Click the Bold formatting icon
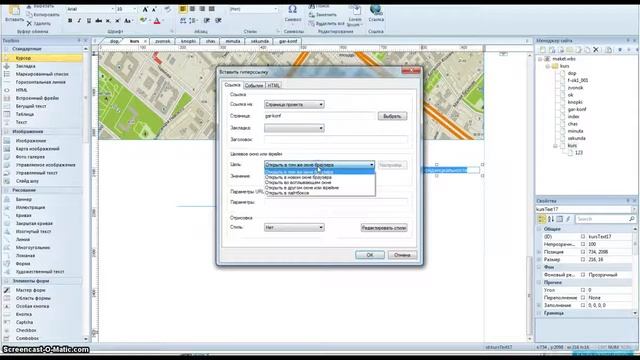Screen dimensions: 640x360 [x=70, y=20]
